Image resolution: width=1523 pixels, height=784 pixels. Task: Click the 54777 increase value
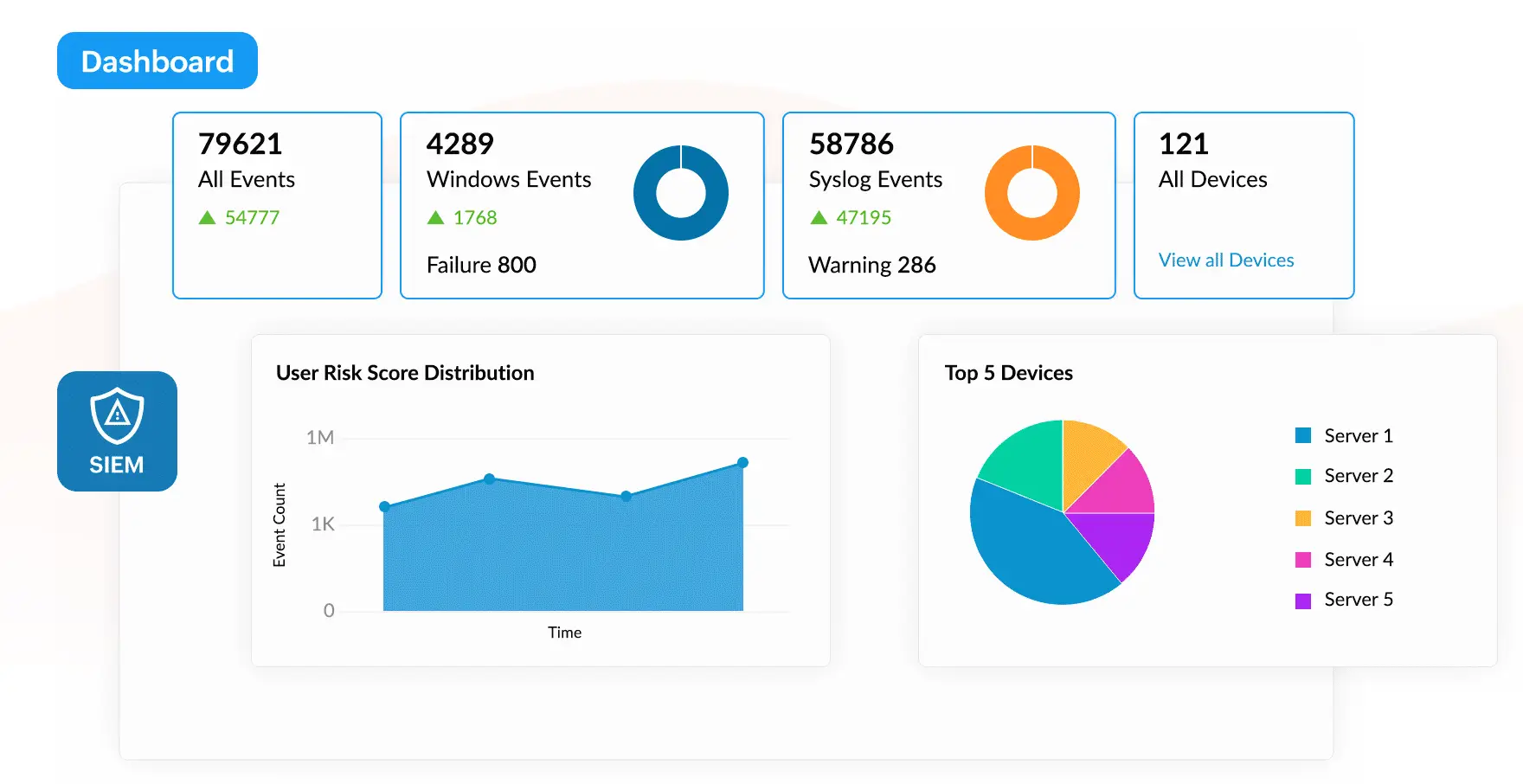point(252,217)
